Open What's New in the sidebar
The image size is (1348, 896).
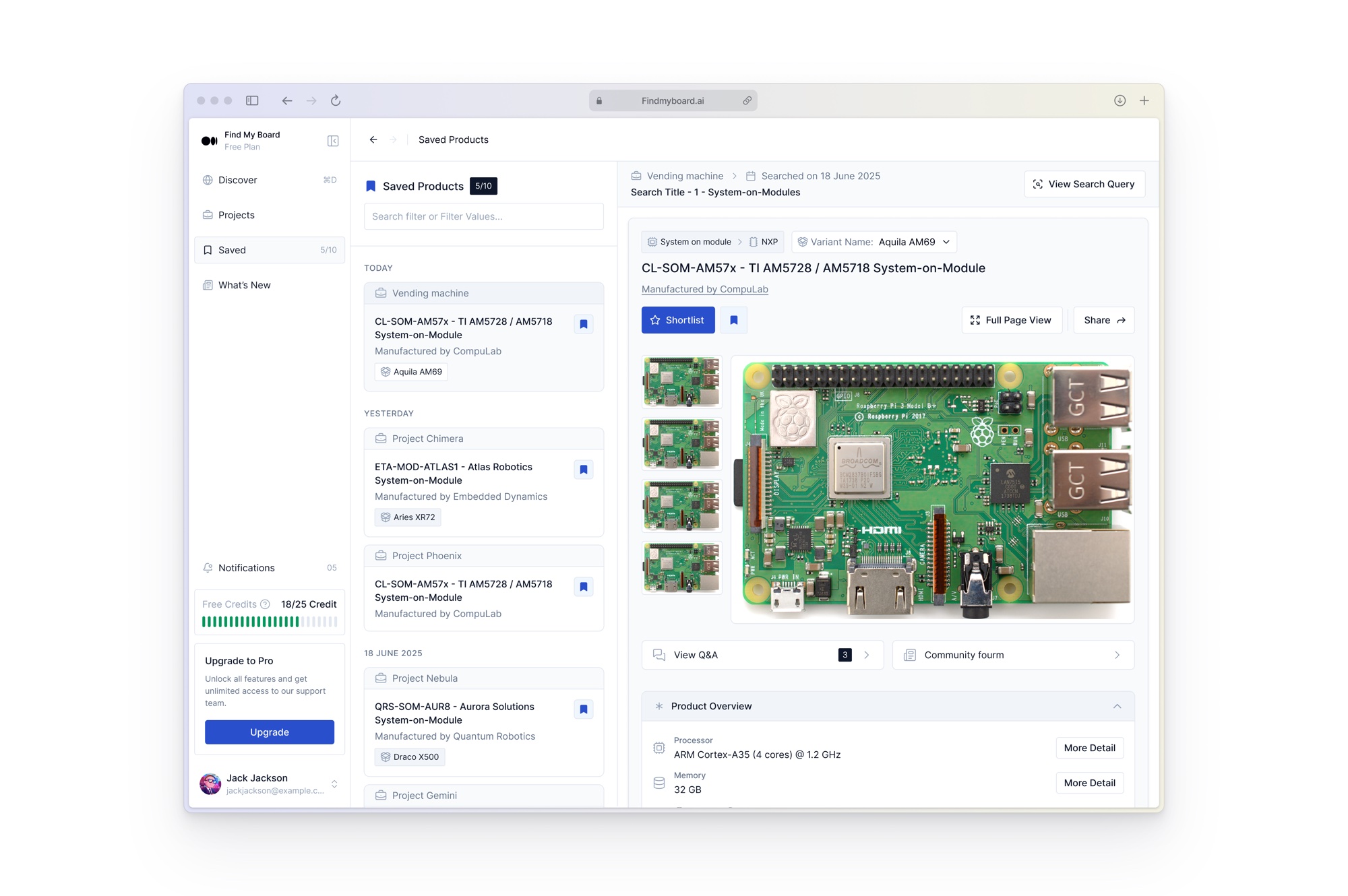tap(270, 285)
